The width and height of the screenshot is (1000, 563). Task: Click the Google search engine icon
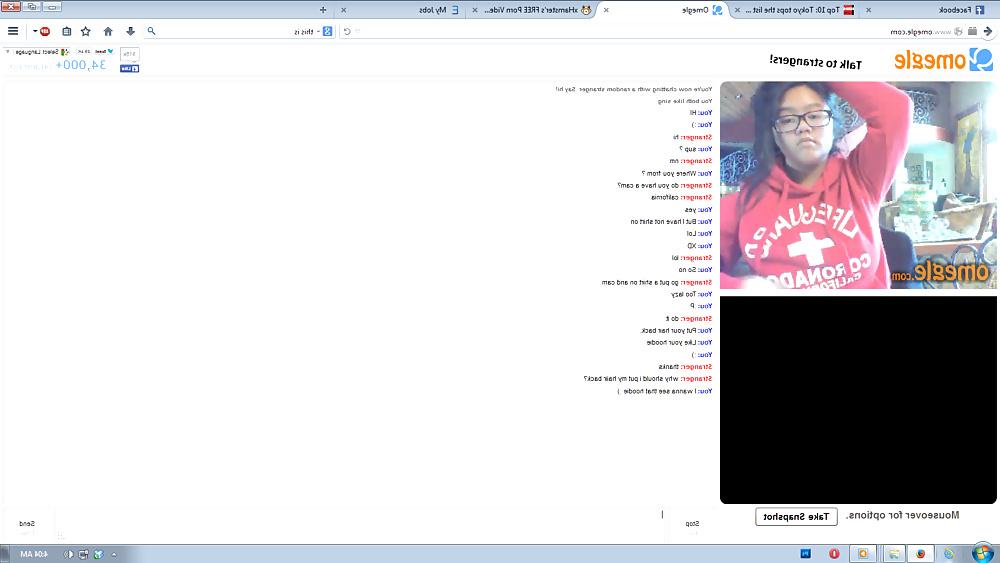[x=328, y=31]
